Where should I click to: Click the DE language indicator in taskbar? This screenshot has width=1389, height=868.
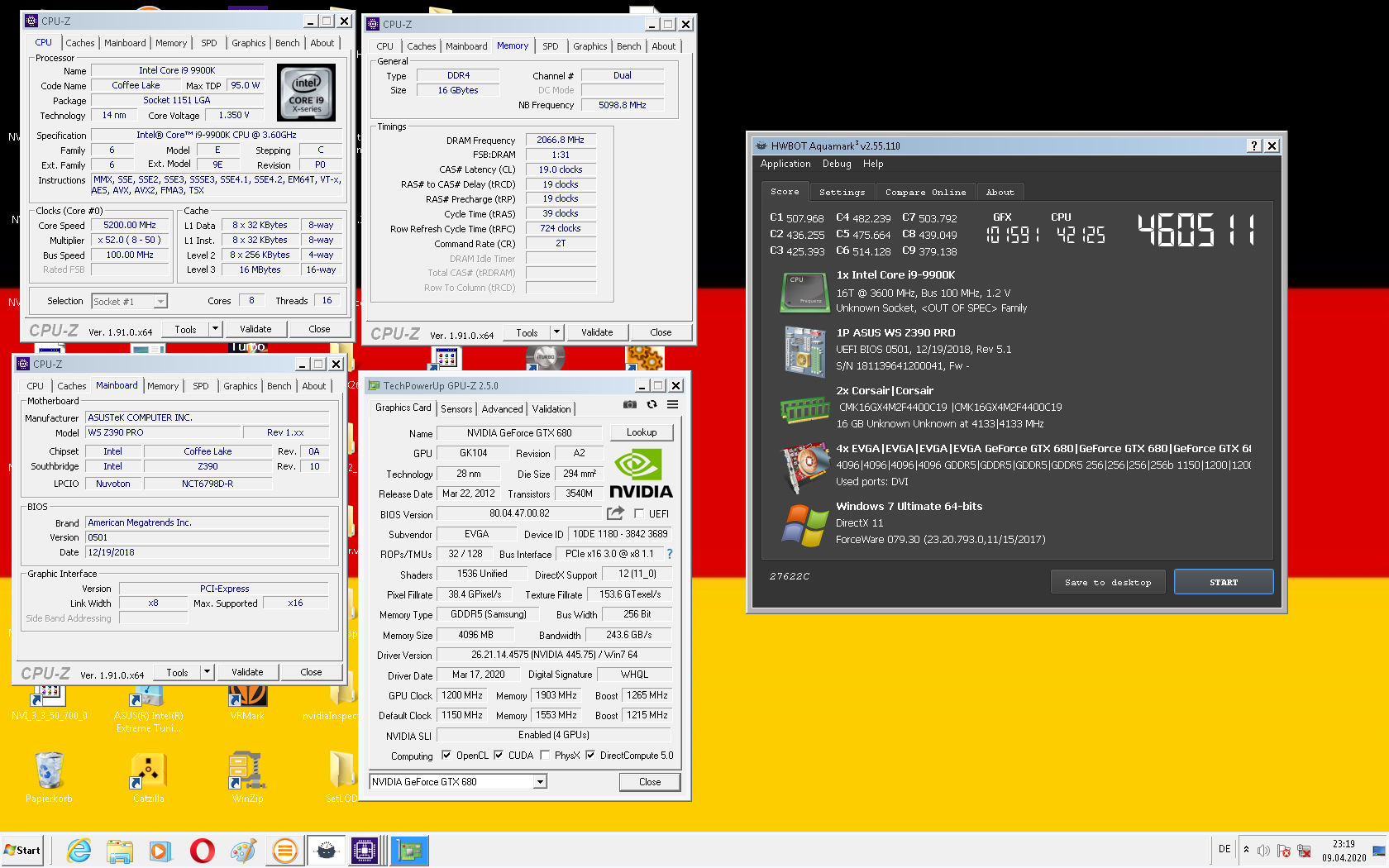[1224, 849]
